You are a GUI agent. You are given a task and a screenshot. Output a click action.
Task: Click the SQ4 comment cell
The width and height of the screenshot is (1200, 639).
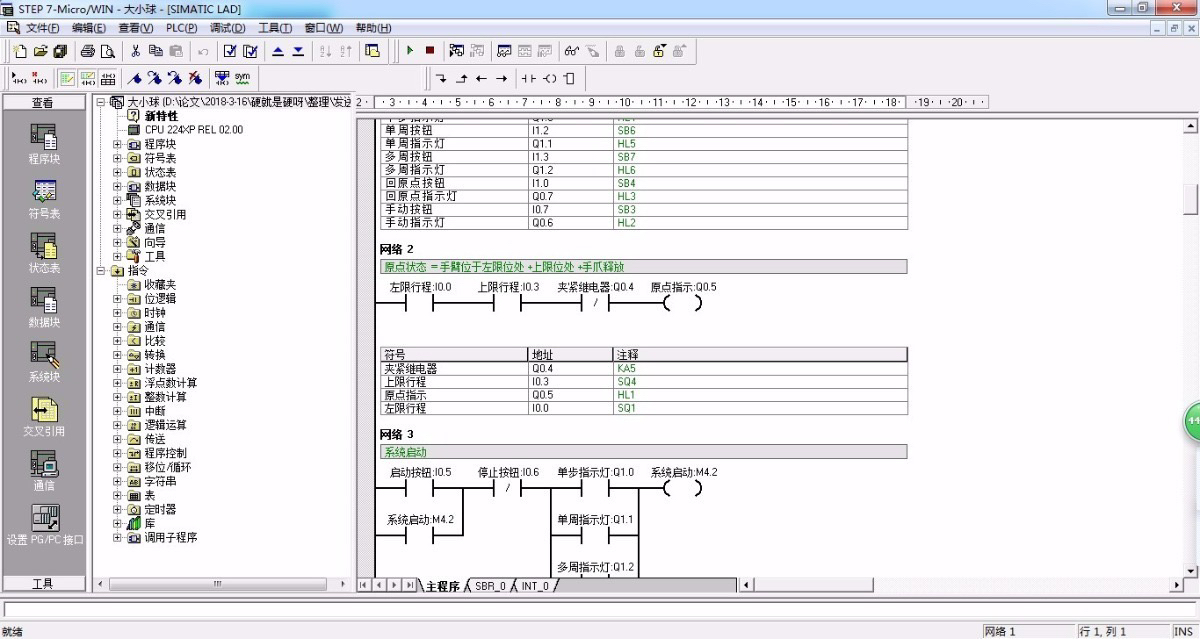(x=759, y=382)
